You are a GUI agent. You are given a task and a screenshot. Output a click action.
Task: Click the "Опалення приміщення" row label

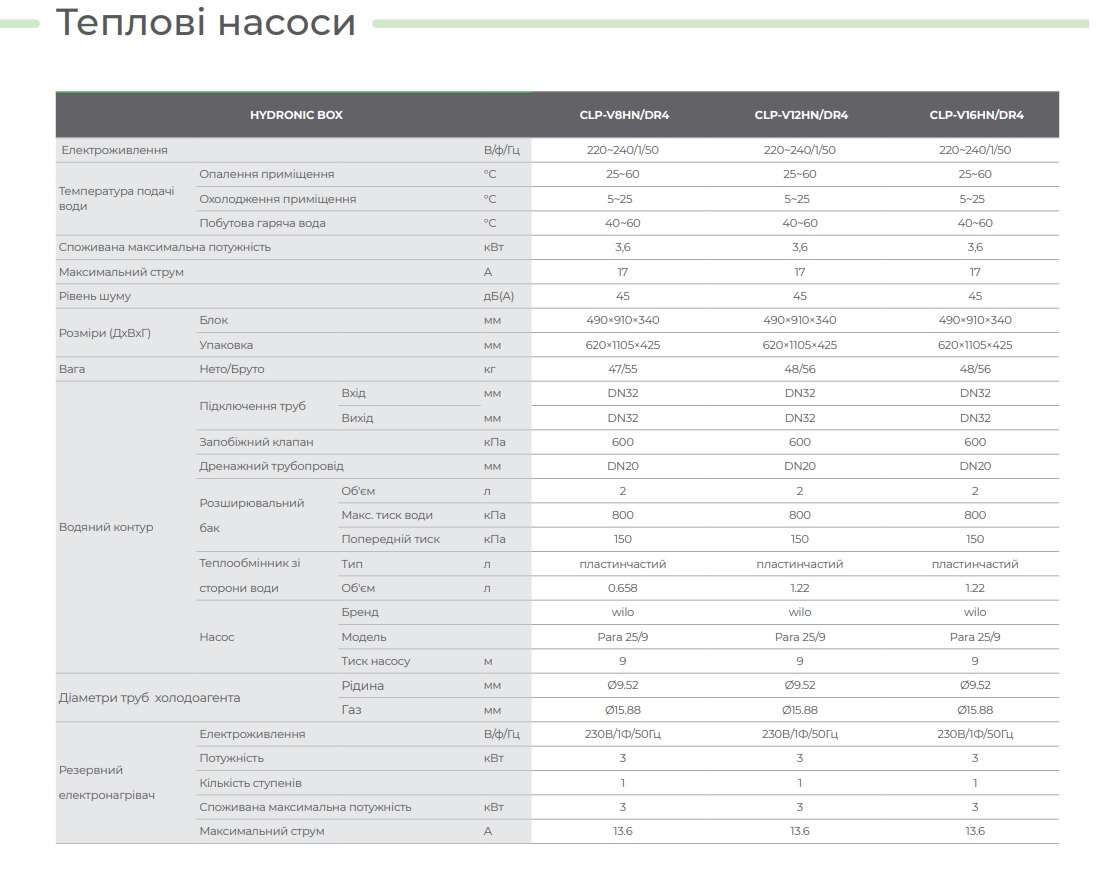point(266,174)
